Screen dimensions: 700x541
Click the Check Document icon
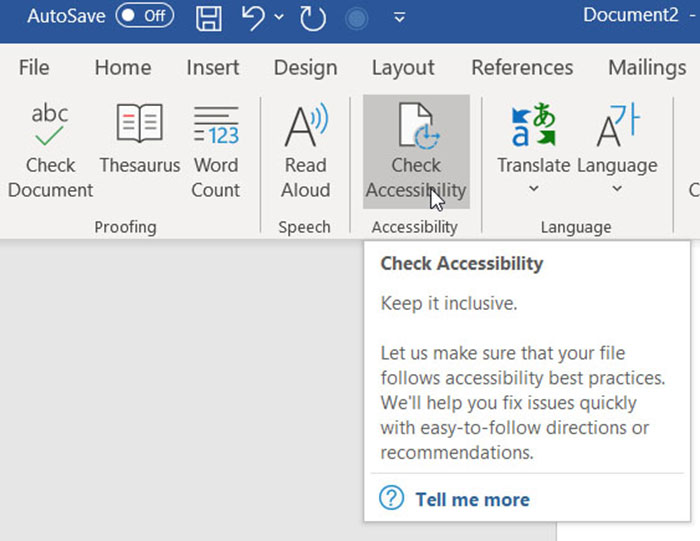pos(49,126)
